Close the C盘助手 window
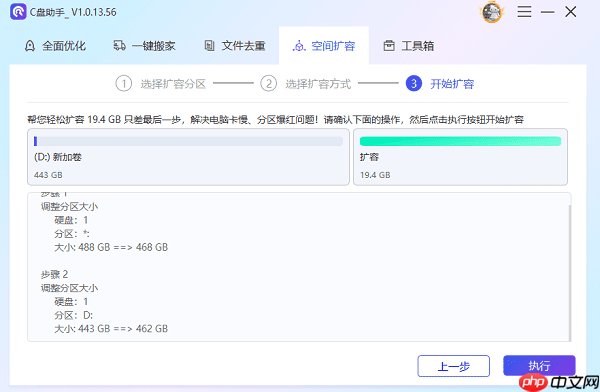The image size is (600, 392). [x=571, y=12]
